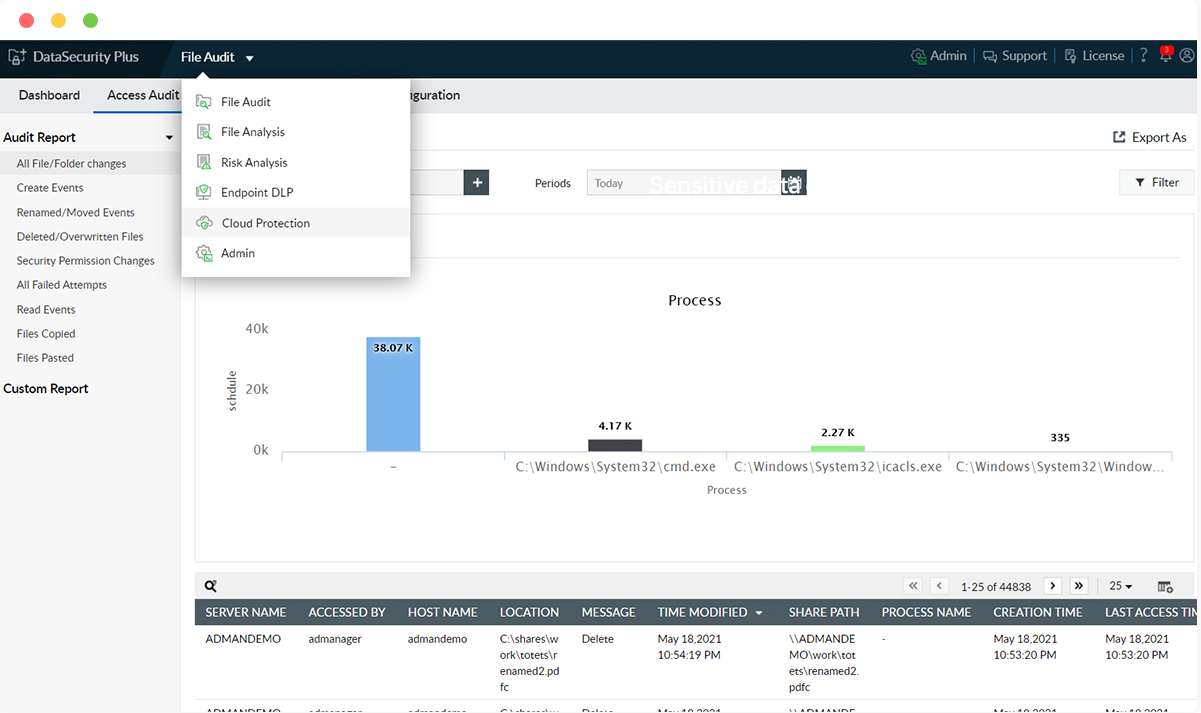Go to previous page of results
This screenshot has width=1201, height=713.
click(x=940, y=586)
